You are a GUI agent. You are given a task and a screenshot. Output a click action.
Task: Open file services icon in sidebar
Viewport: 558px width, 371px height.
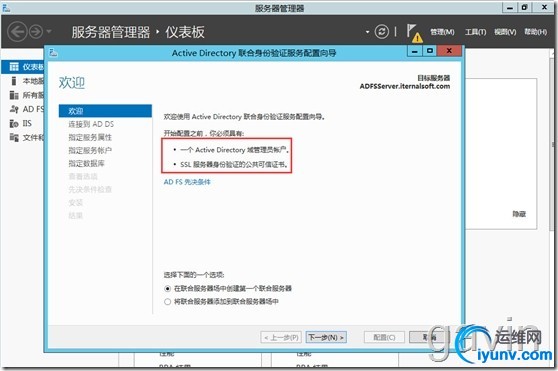14,137
